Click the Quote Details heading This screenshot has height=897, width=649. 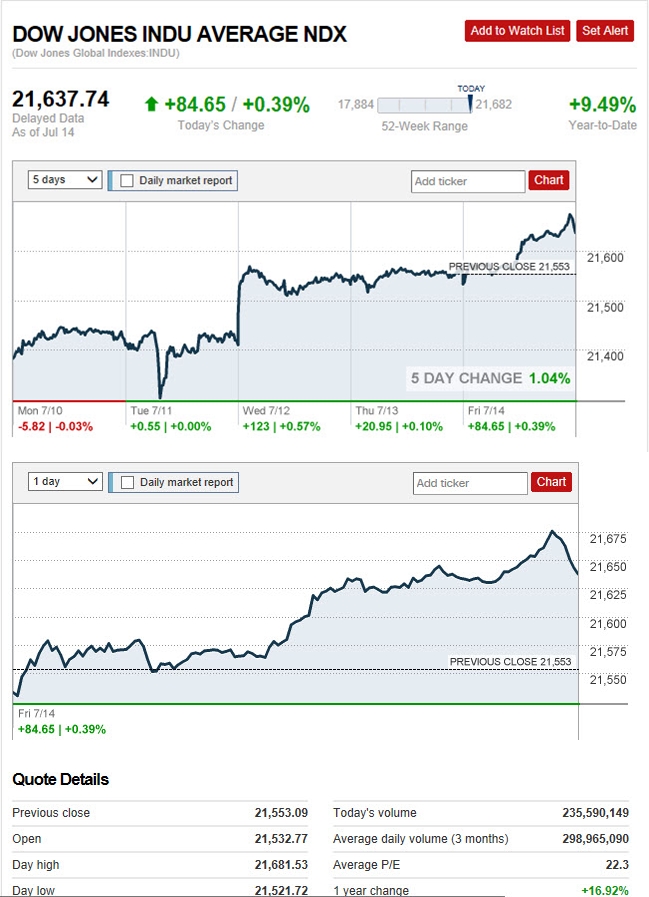tap(61, 779)
